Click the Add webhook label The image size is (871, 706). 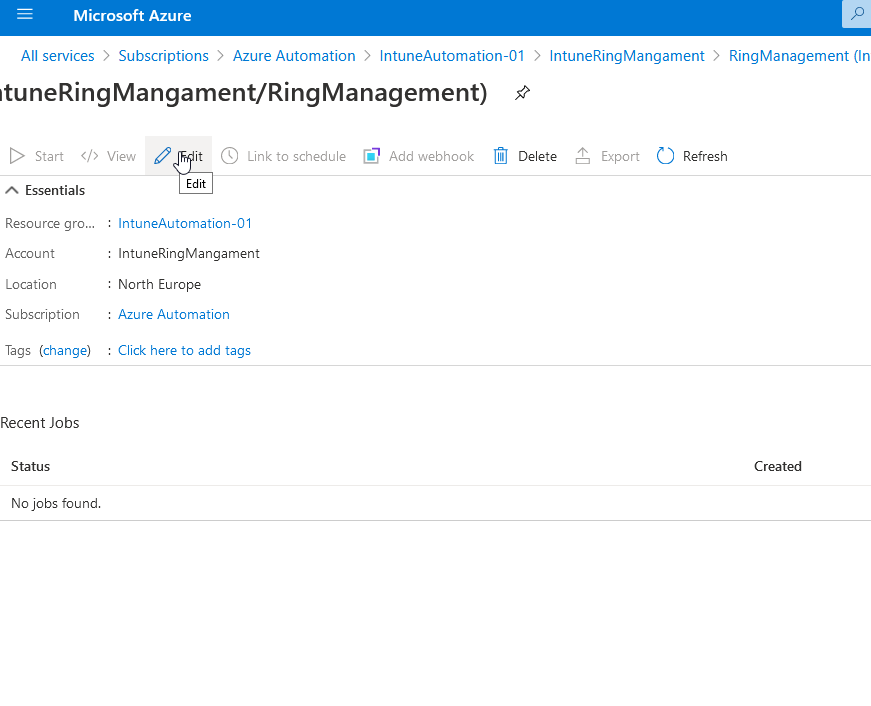pyautogui.click(x=432, y=157)
